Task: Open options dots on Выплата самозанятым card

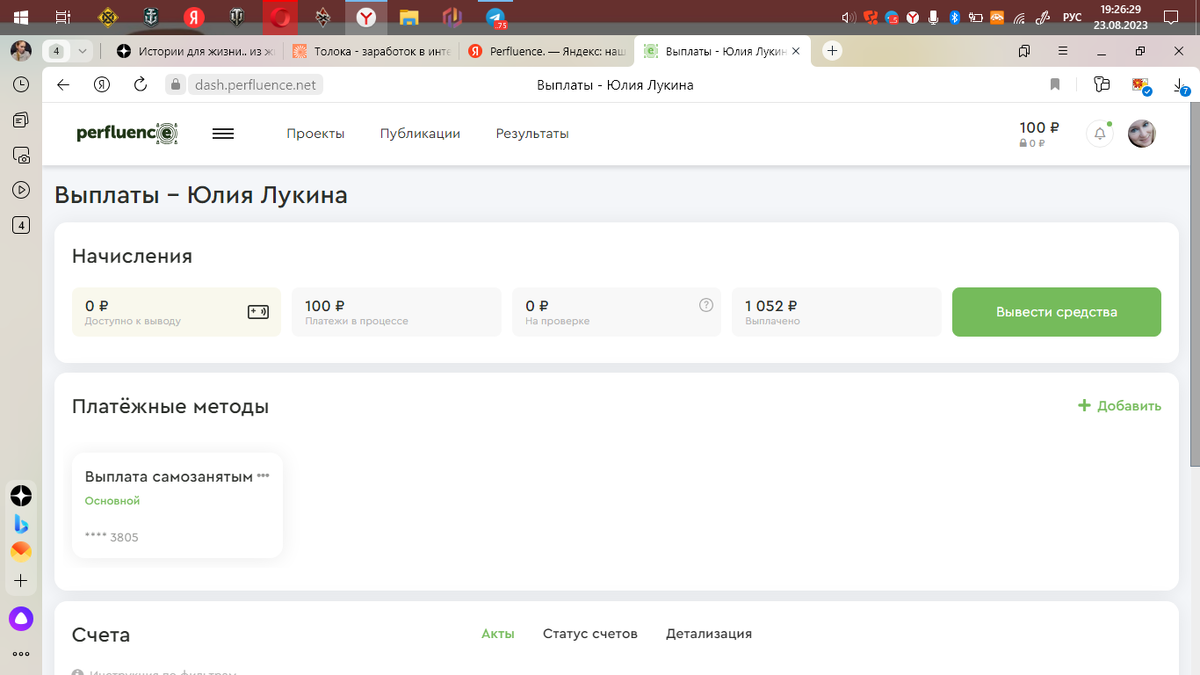Action: [263, 476]
